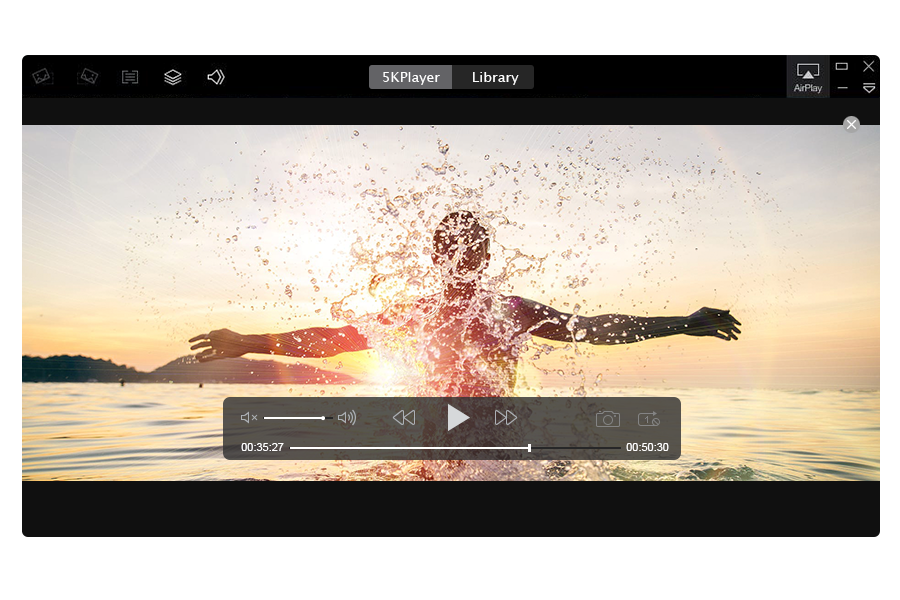Take a snapshot with the camera icon
This screenshot has width=900, height=600.
point(608,419)
